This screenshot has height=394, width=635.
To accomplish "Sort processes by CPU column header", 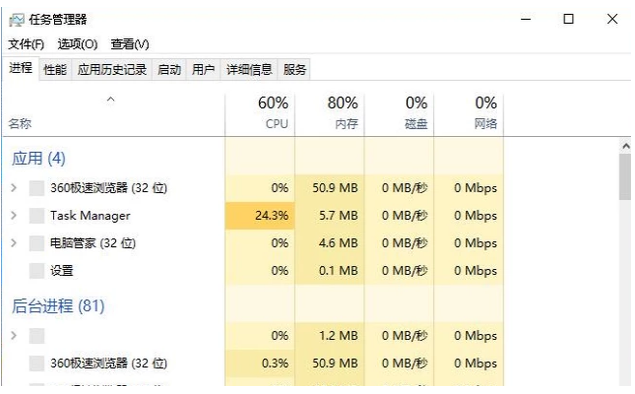I will (x=260, y=113).
